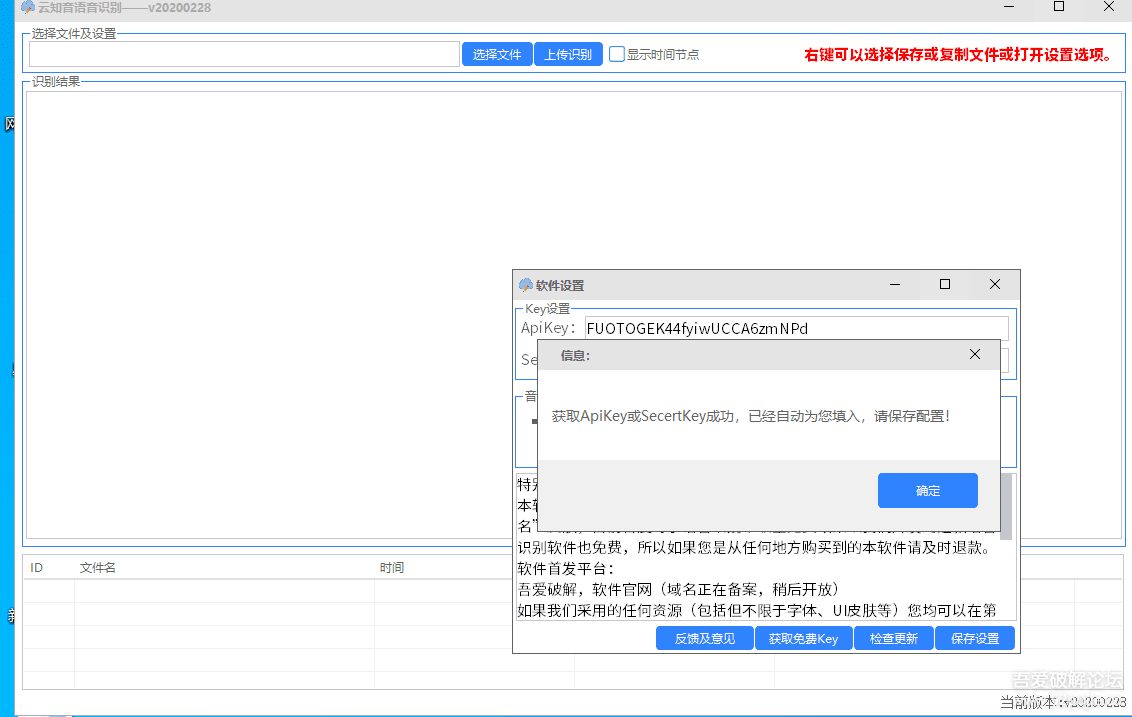Close the main 云知音语音识别 window
Screen dimensions: 1132x717
click(1109, 6)
